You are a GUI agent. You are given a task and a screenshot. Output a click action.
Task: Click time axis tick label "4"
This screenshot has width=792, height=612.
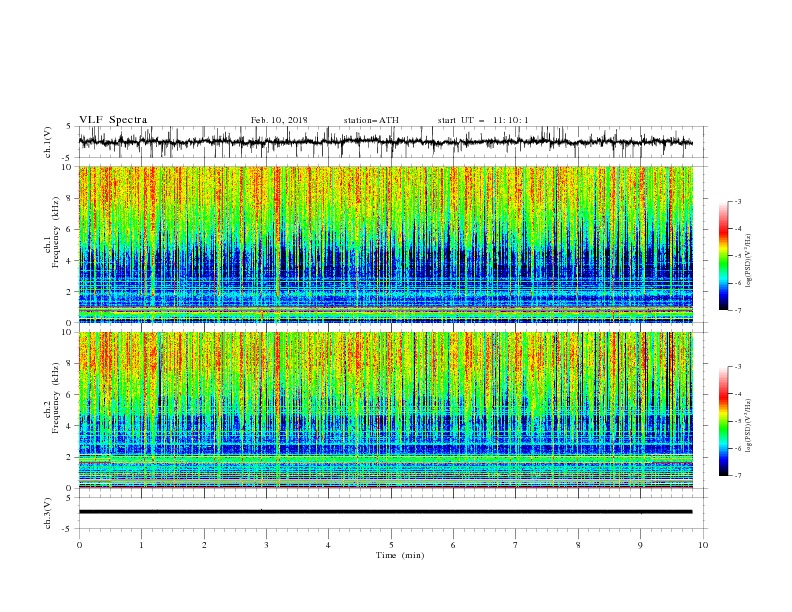click(328, 545)
